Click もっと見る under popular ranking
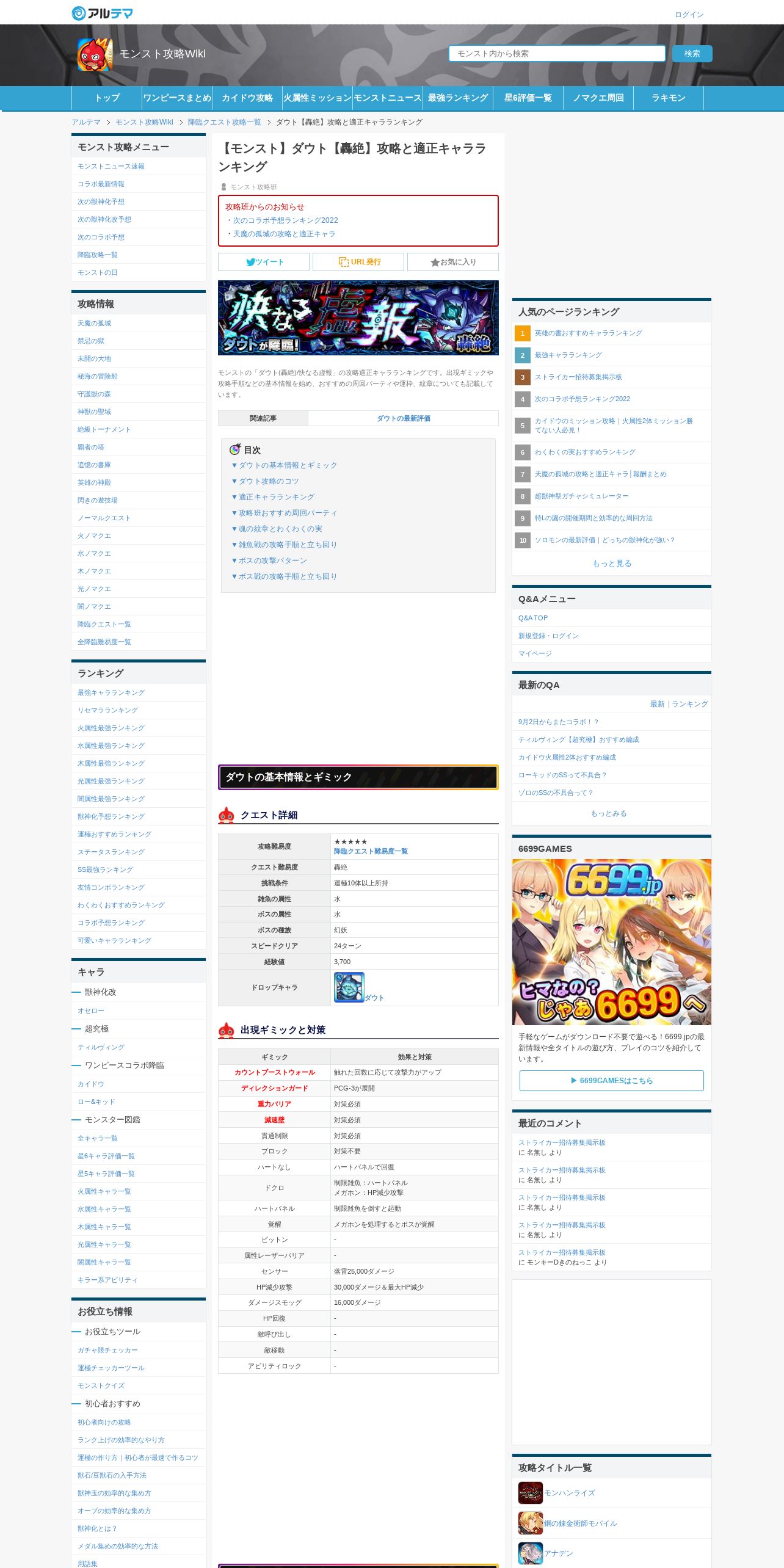The image size is (784, 1568). coord(612,564)
